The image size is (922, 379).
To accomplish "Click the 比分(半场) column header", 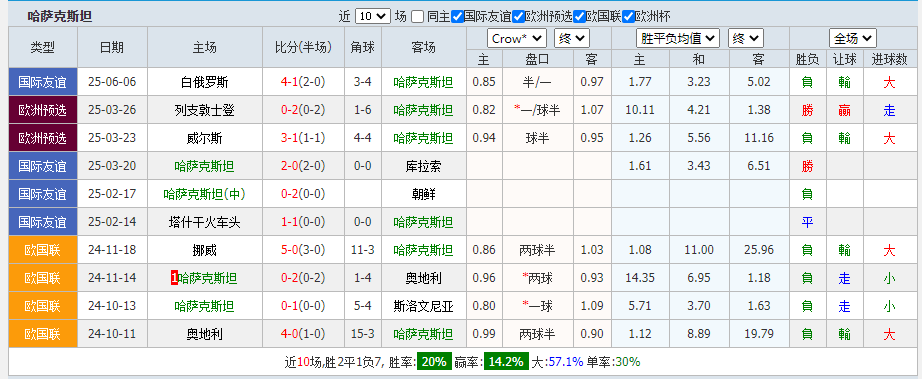I will (x=303, y=48).
